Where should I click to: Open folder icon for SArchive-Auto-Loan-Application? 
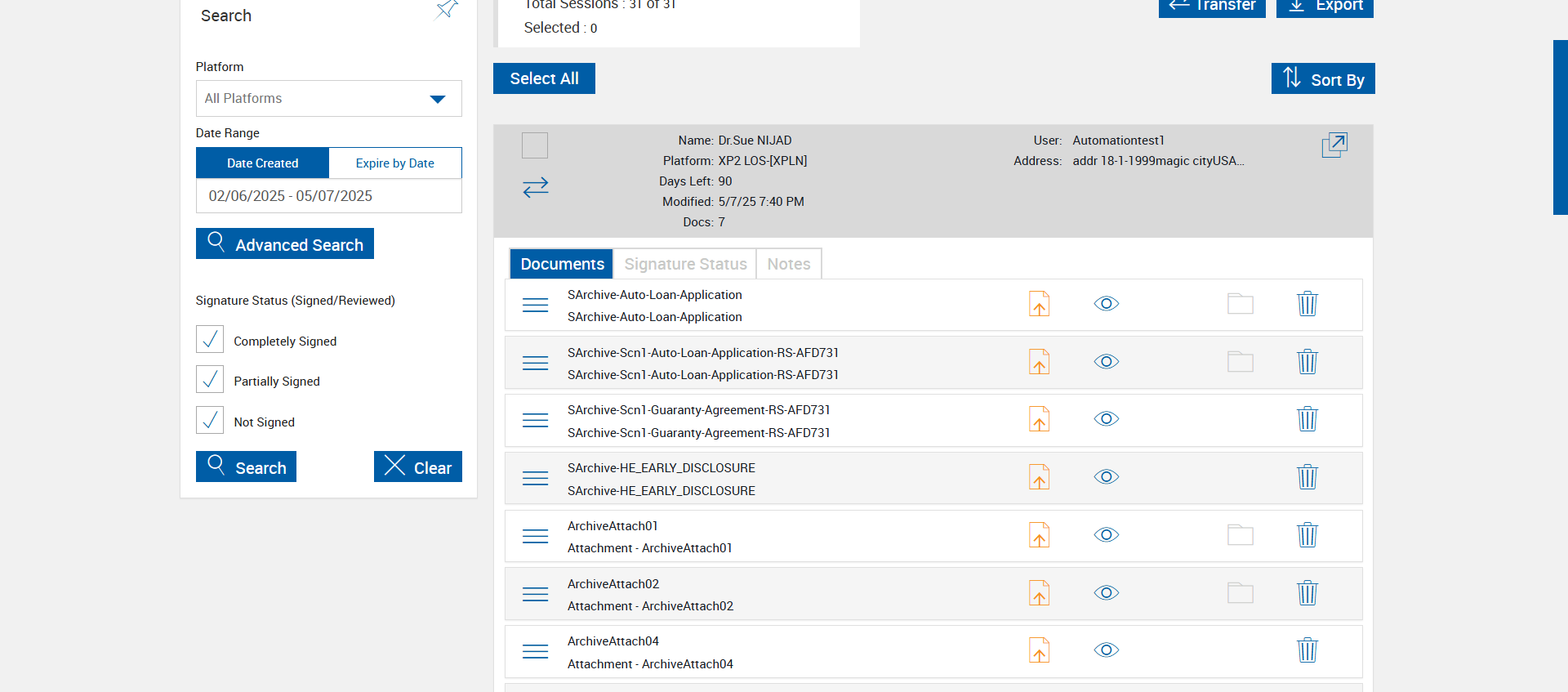click(x=1241, y=304)
